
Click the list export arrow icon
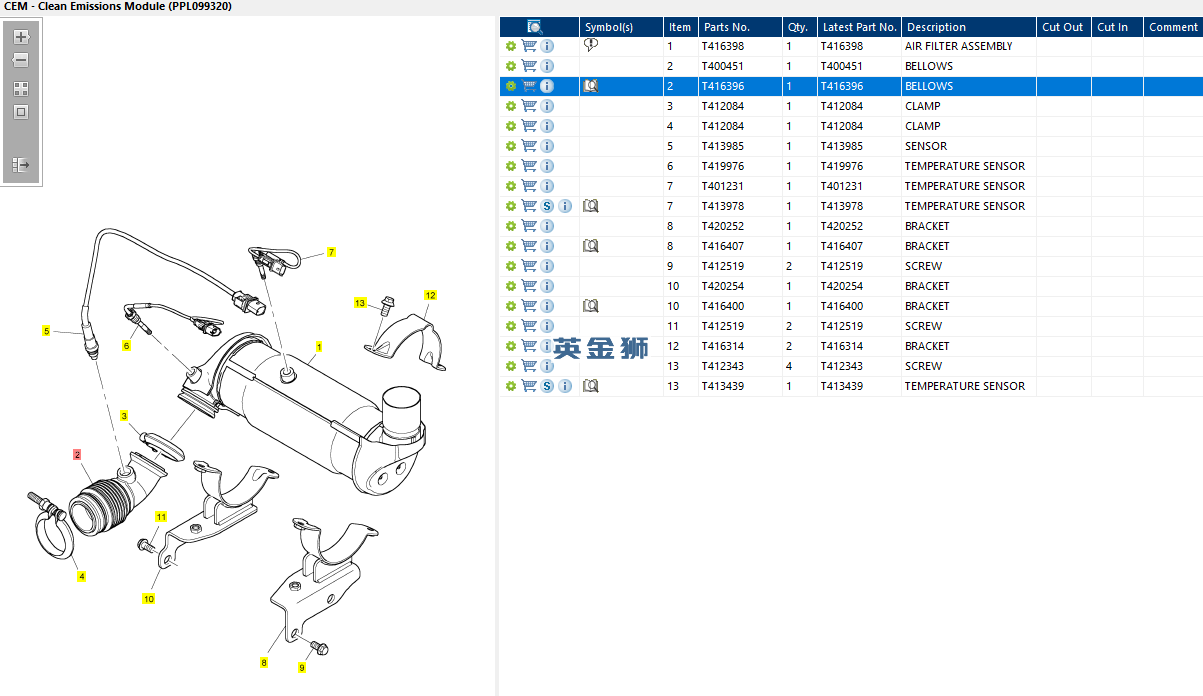pyautogui.click(x=21, y=165)
